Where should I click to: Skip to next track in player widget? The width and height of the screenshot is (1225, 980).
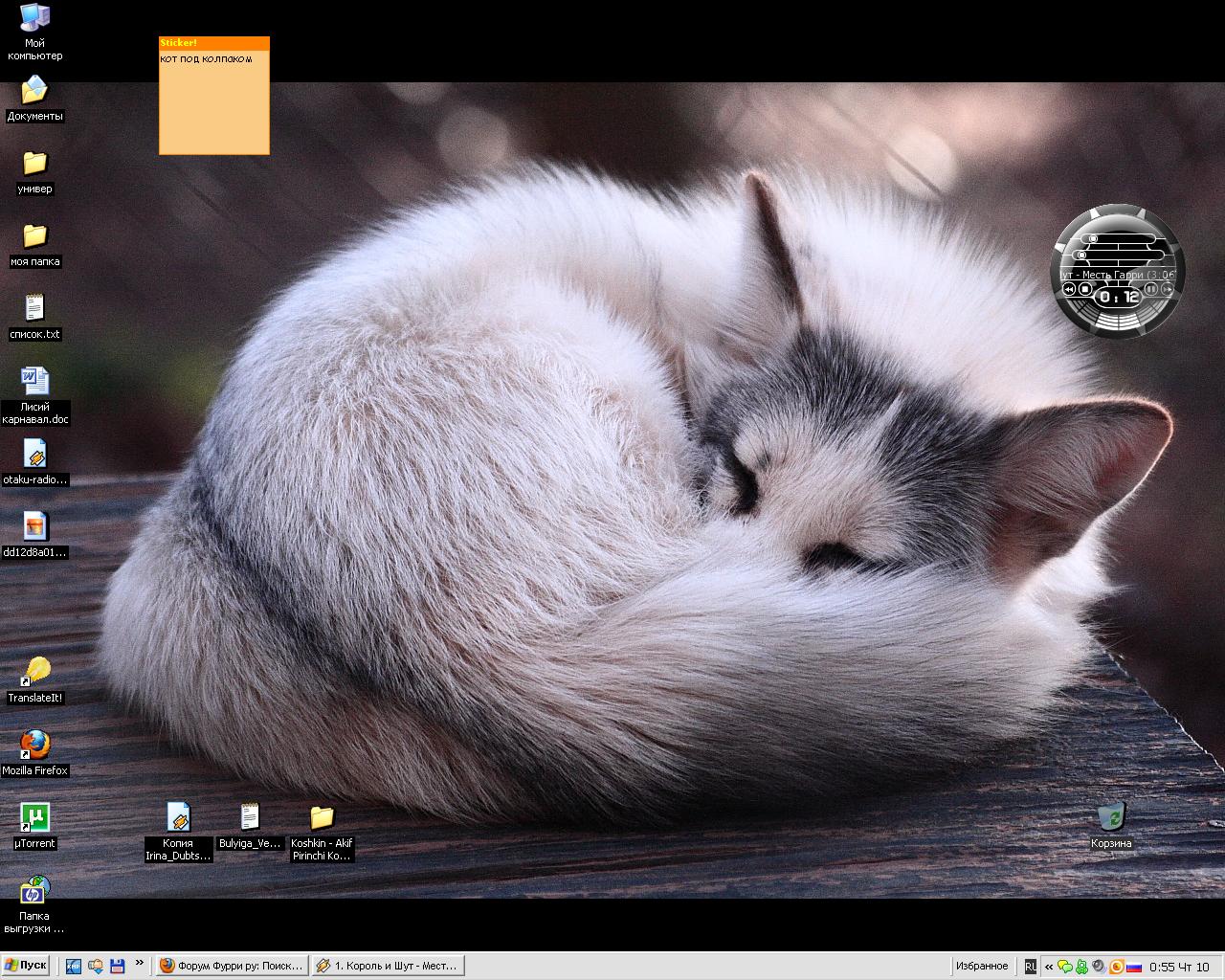[x=1167, y=289]
